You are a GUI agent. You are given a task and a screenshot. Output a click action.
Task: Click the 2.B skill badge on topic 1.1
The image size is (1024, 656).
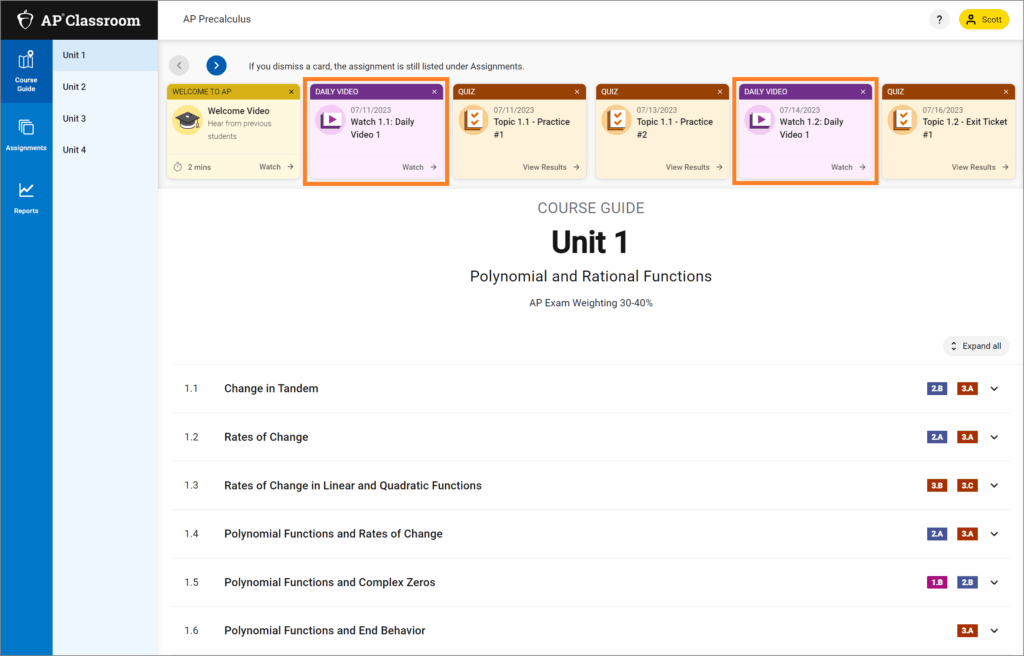(937, 389)
